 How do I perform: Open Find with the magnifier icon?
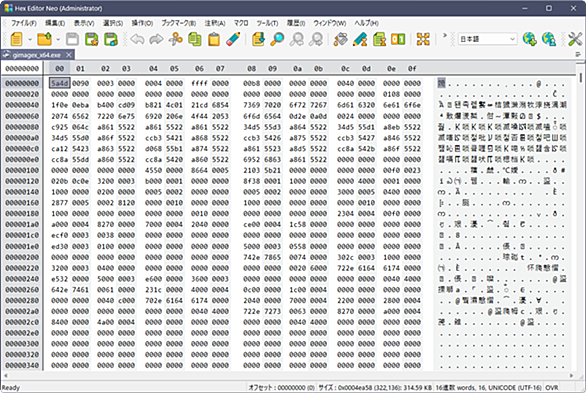click(x=277, y=39)
